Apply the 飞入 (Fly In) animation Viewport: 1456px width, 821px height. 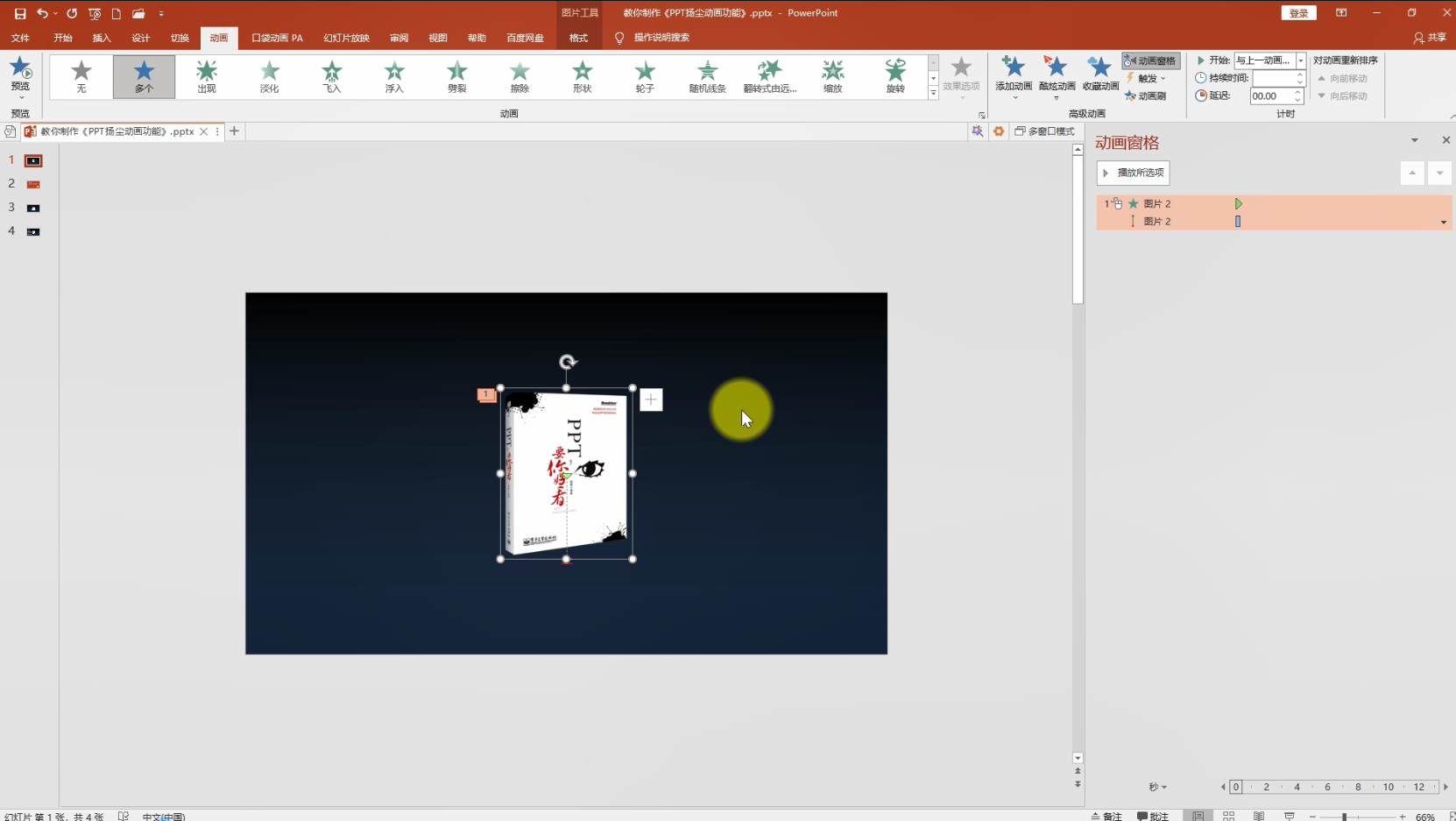pyautogui.click(x=332, y=76)
